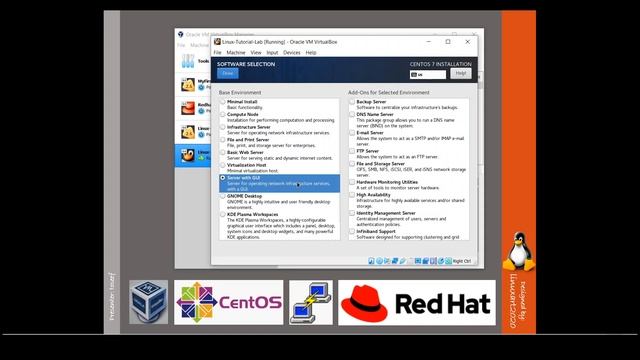Click the display indicator in the status bar
Viewport: 640px width, 360px height.
418,261
